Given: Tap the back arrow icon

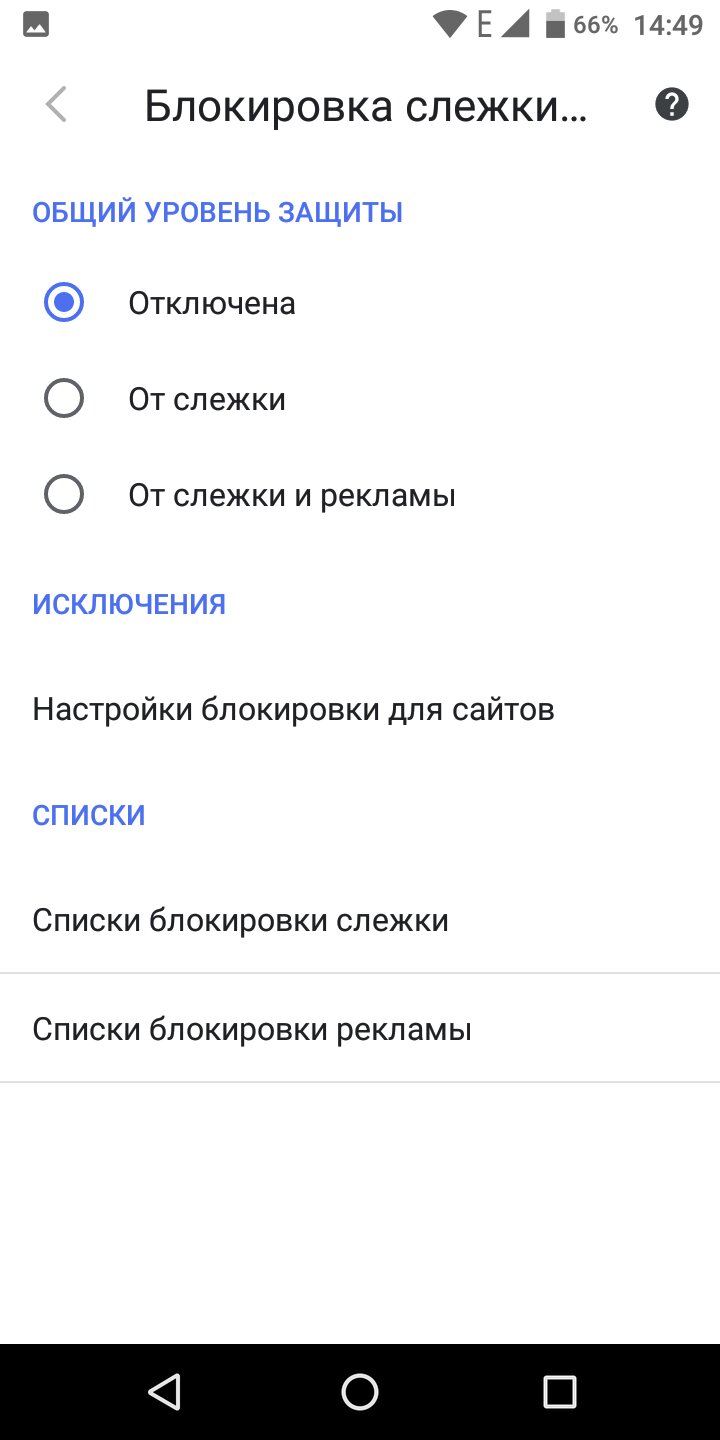Looking at the screenshot, I should click(56, 105).
